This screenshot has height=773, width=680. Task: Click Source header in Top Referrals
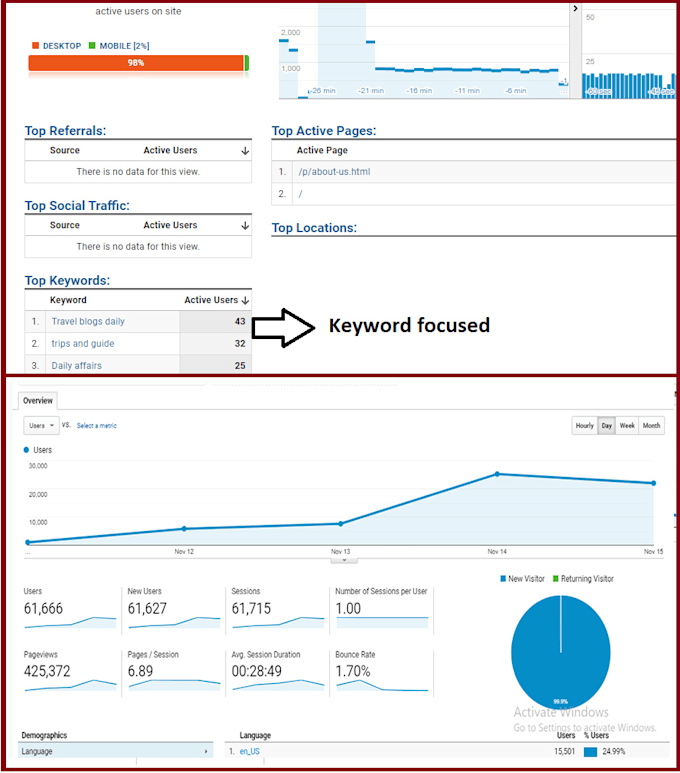[65, 150]
